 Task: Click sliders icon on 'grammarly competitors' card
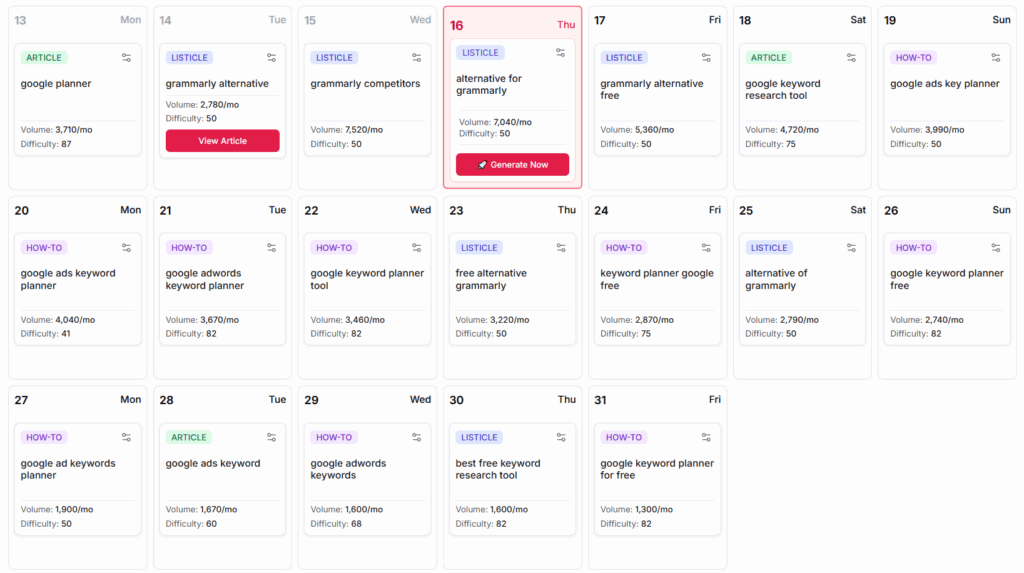point(416,58)
